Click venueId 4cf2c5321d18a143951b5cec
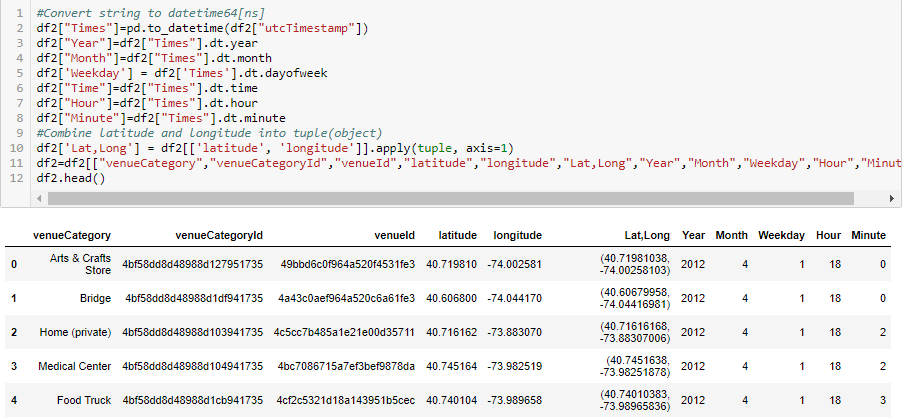This screenshot has height=419, width=907. 346,400
